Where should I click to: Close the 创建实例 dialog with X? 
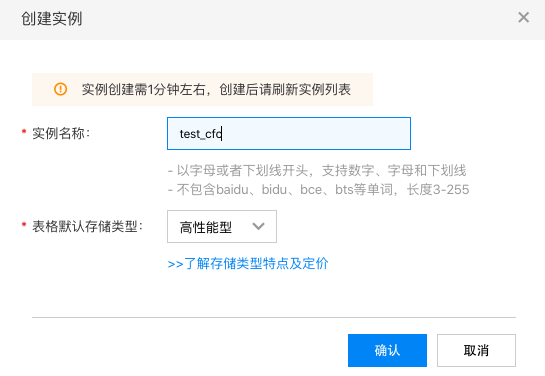point(523,17)
